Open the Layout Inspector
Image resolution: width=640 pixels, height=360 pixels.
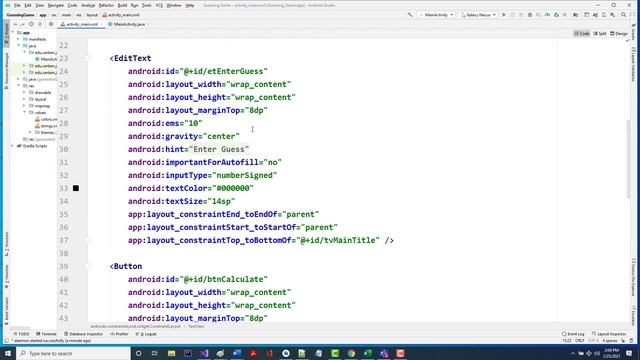tap(609, 334)
